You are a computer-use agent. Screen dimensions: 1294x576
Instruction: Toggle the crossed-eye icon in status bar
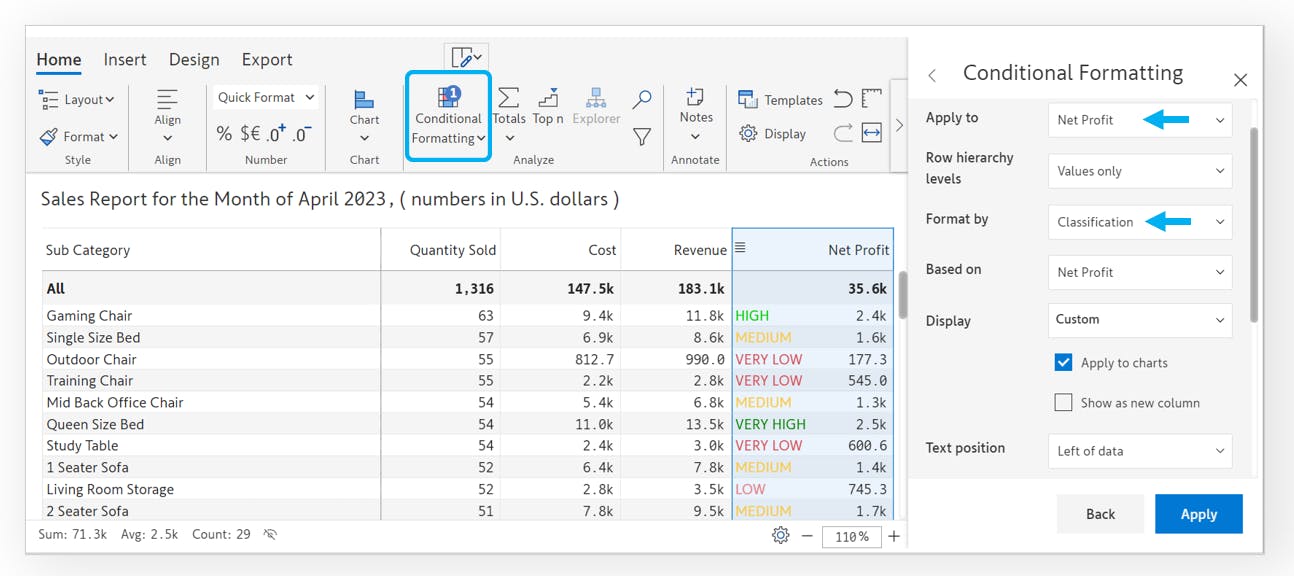click(270, 535)
